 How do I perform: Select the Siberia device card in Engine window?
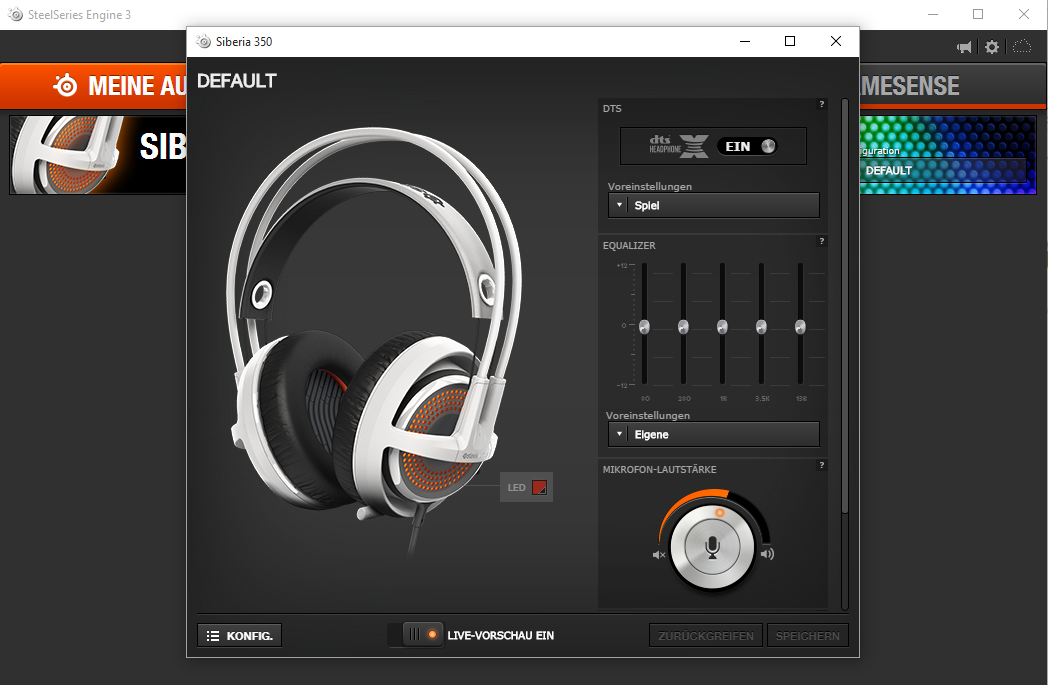[98, 155]
